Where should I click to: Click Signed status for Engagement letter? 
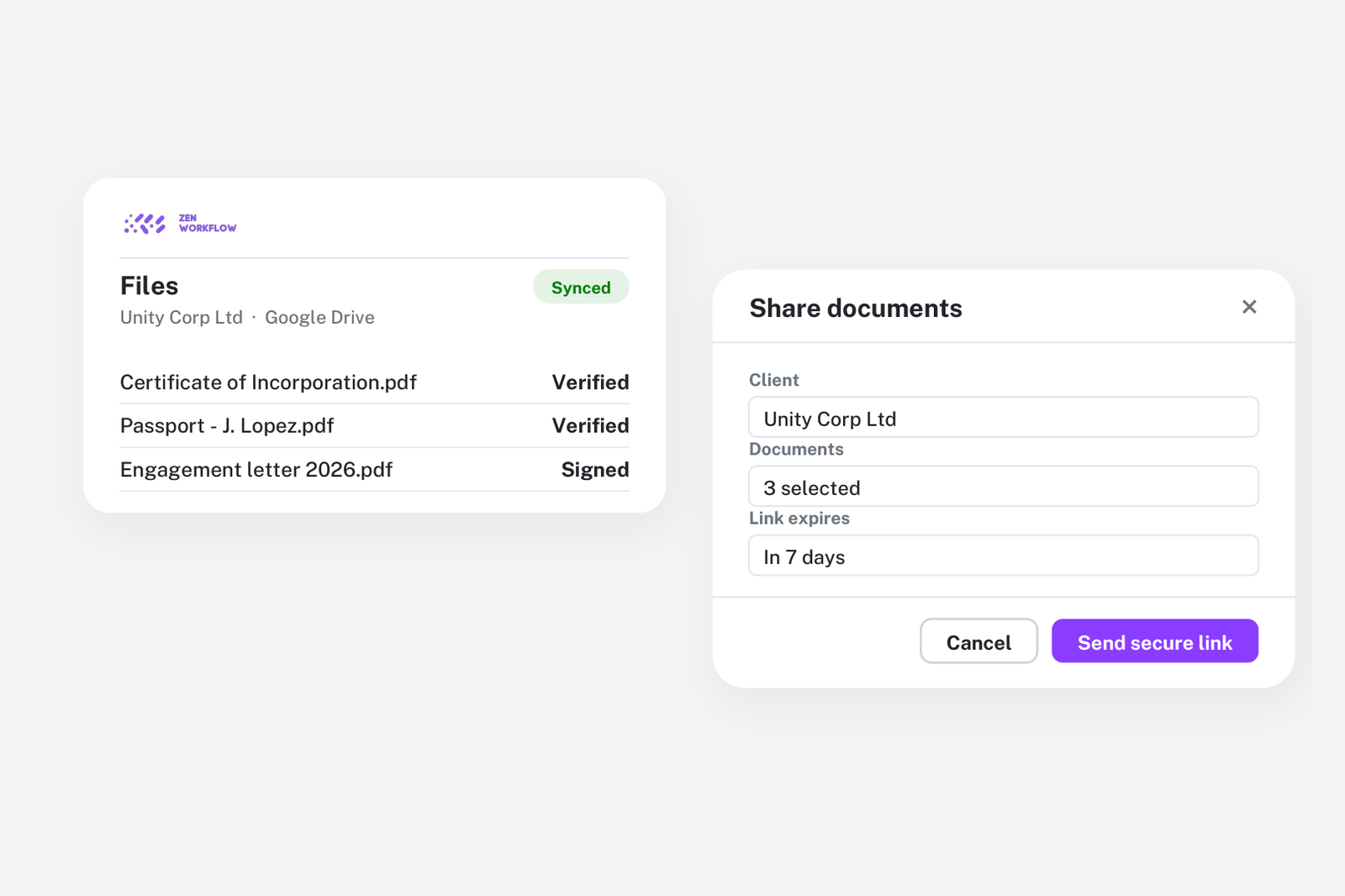tap(595, 470)
